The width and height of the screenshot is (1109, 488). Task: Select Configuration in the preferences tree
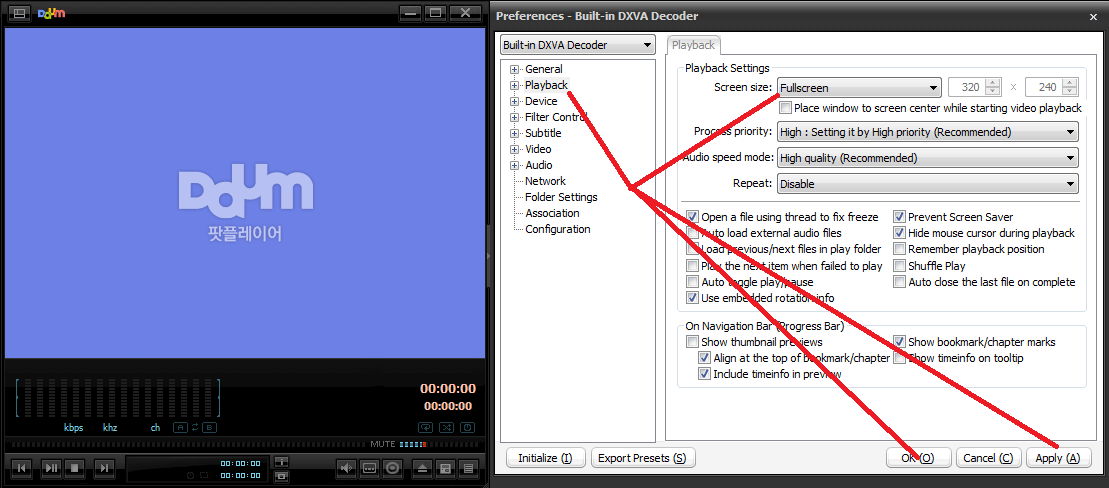pos(557,229)
